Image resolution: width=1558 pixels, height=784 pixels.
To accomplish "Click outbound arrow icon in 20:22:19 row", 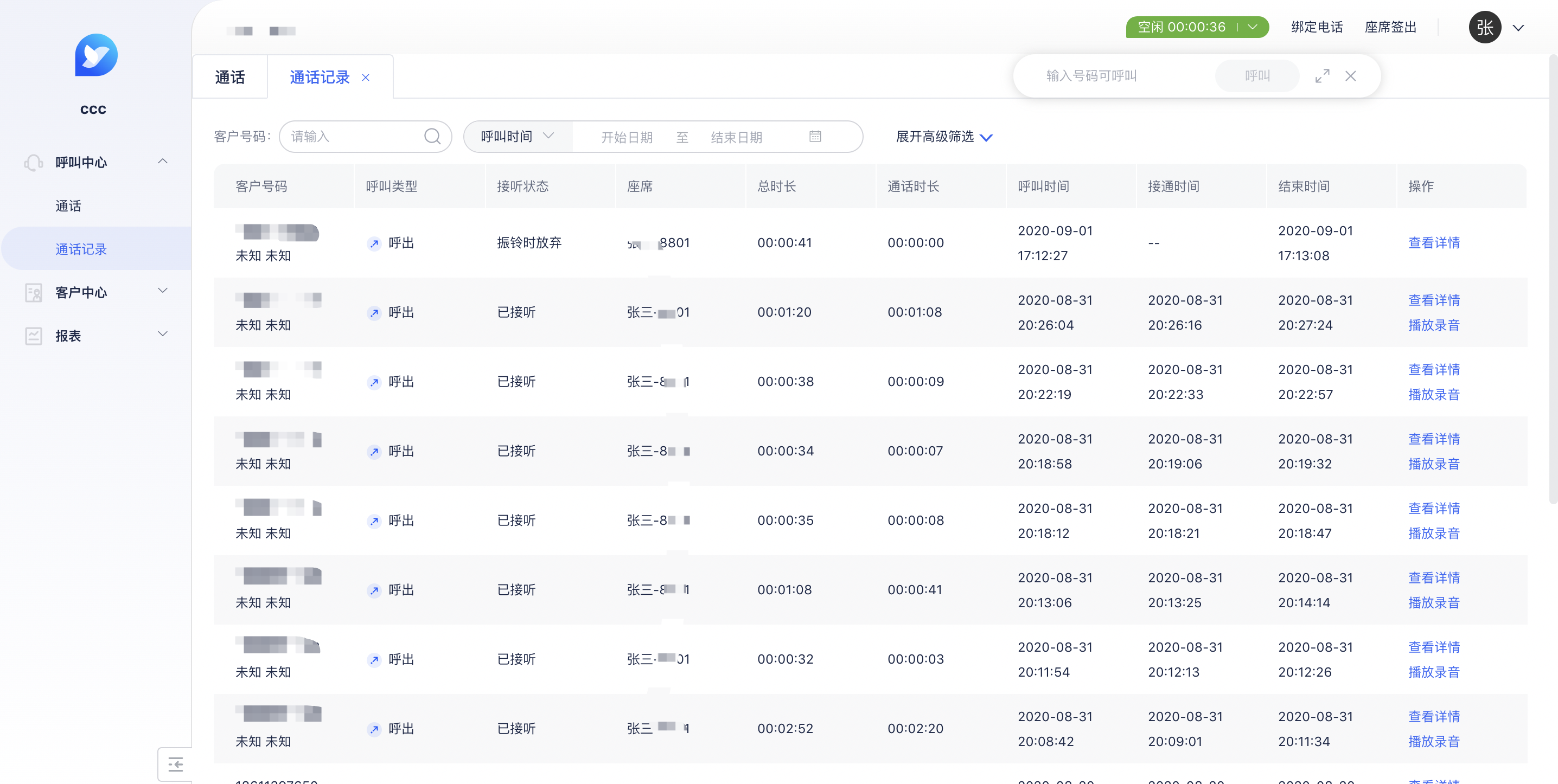I will 374,383.
